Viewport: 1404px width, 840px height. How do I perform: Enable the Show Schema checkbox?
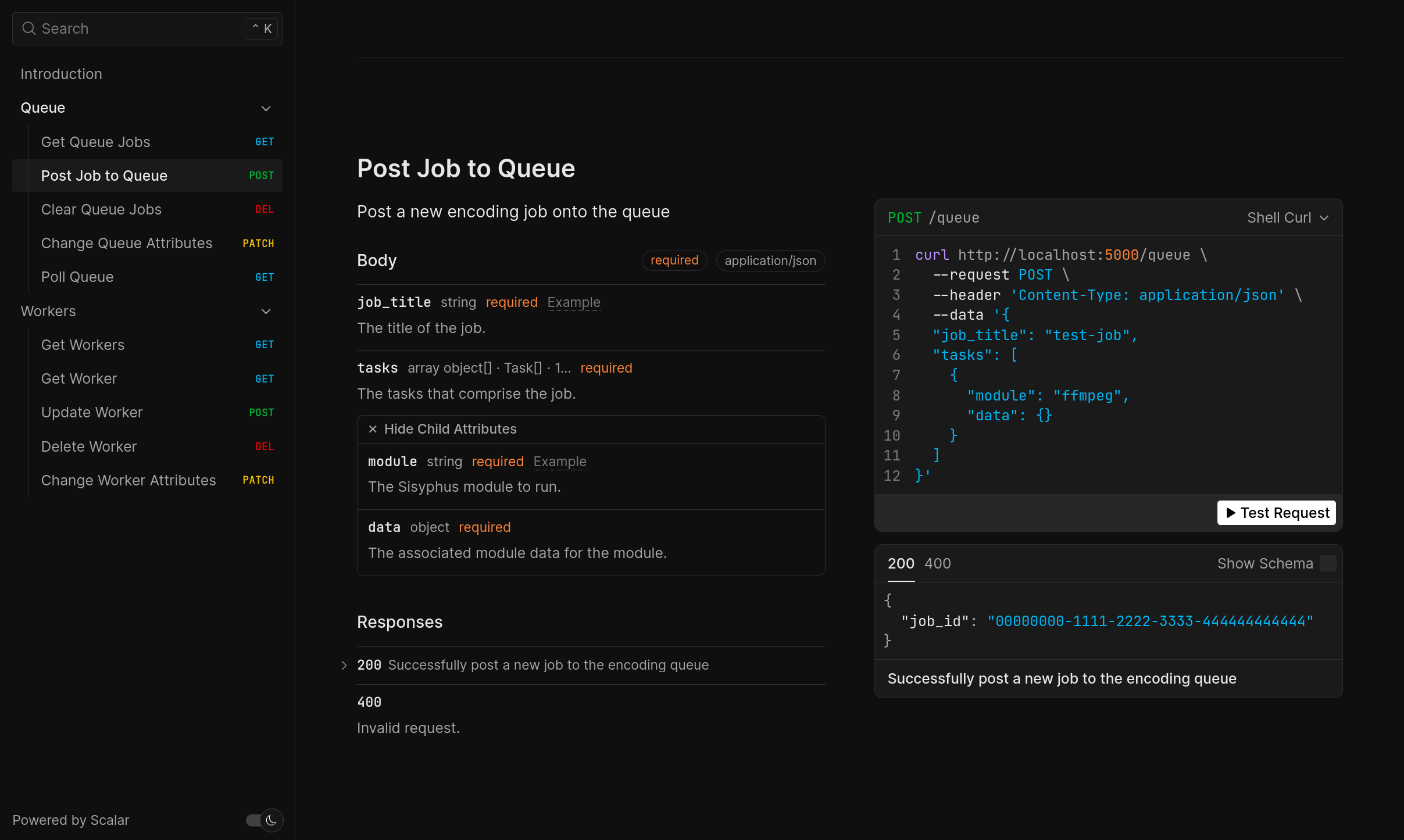(x=1327, y=563)
